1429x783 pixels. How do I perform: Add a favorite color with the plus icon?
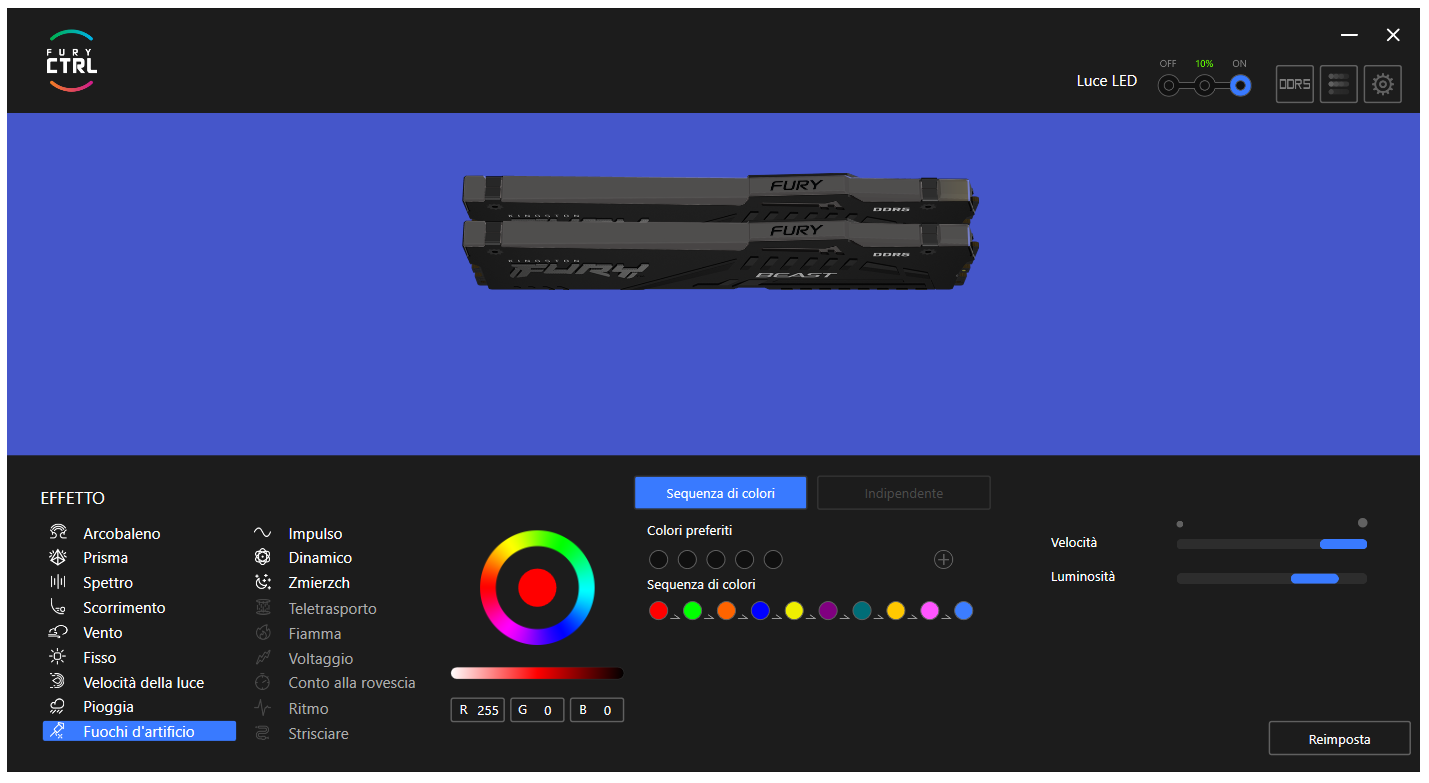click(x=943, y=559)
